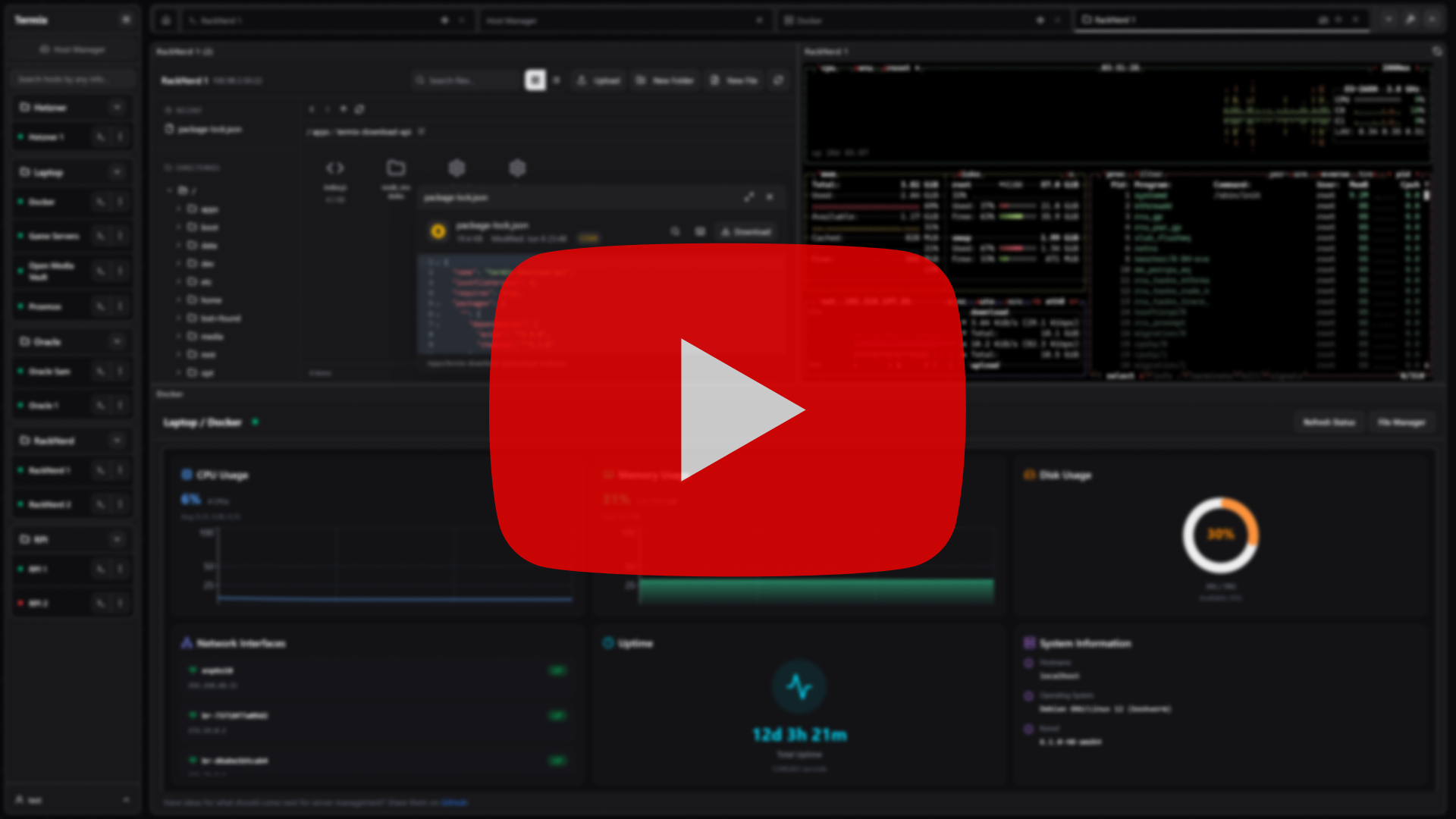Open the terminal icon beside sidebar Docker host
This screenshot has width=1456, height=819.
click(100, 202)
